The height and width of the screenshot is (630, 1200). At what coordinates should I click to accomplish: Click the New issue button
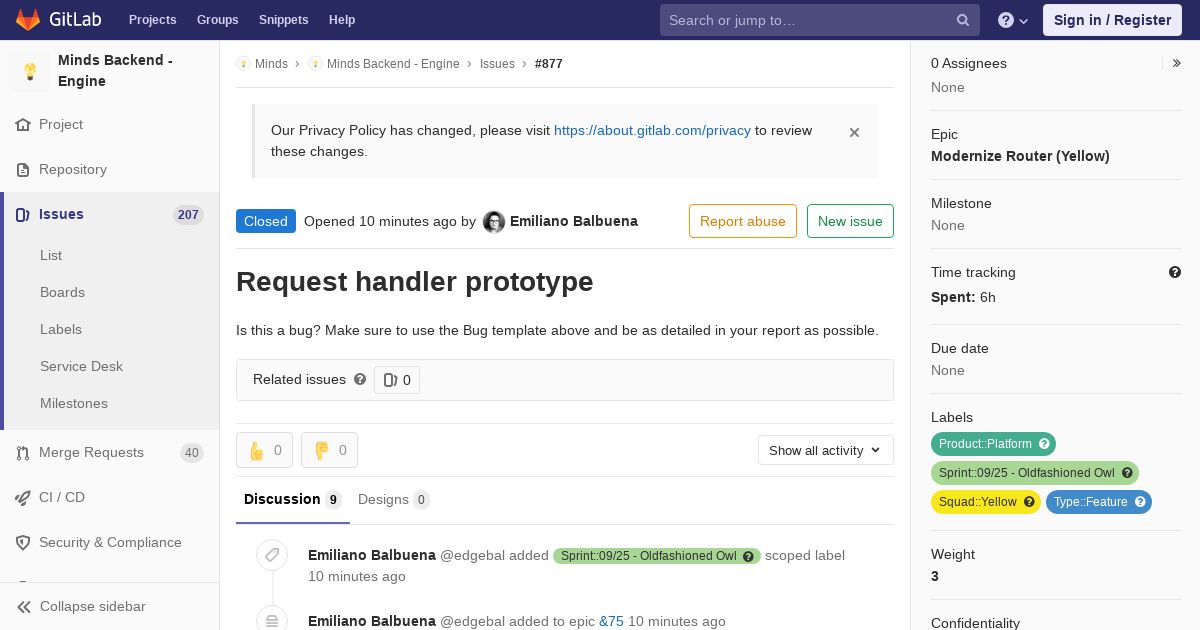click(x=850, y=221)
